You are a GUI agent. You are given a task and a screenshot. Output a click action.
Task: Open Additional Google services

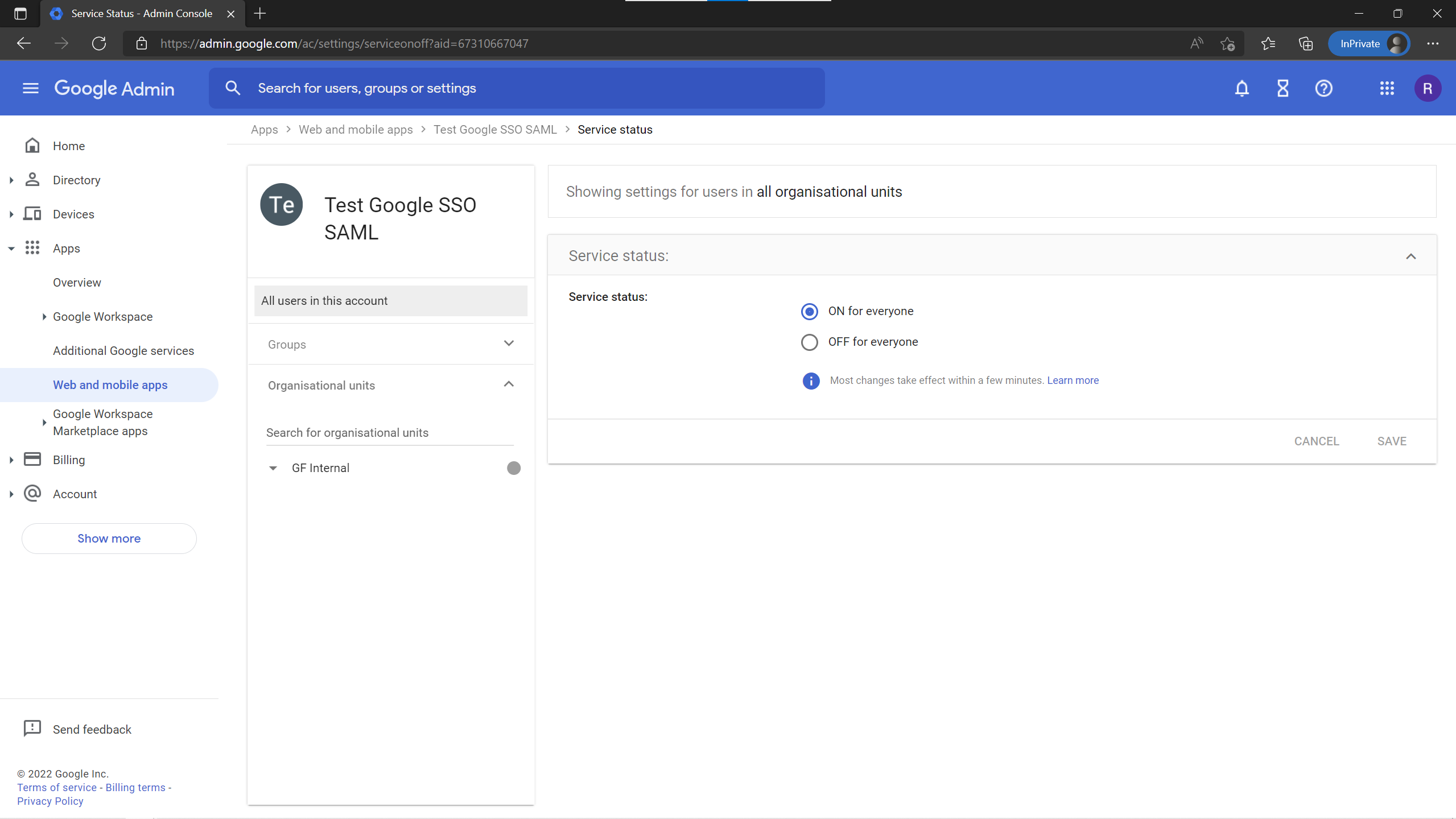[123, 351]
